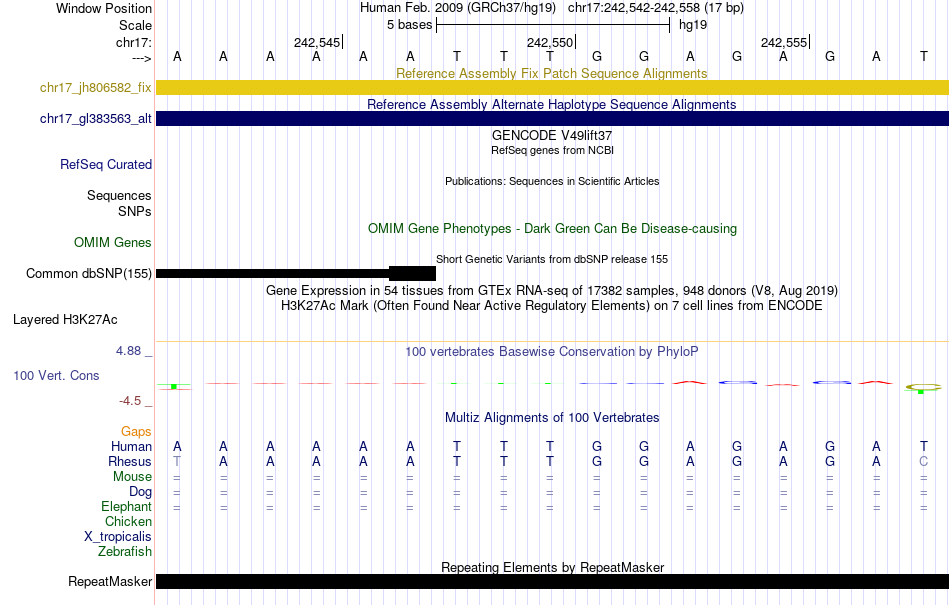Image resolution: width=950 pixels, height=605 pixels.
Task: Click Publications: Sequences in Scientific Articles title
Action: pyautogui.click(x=552, y=181)
